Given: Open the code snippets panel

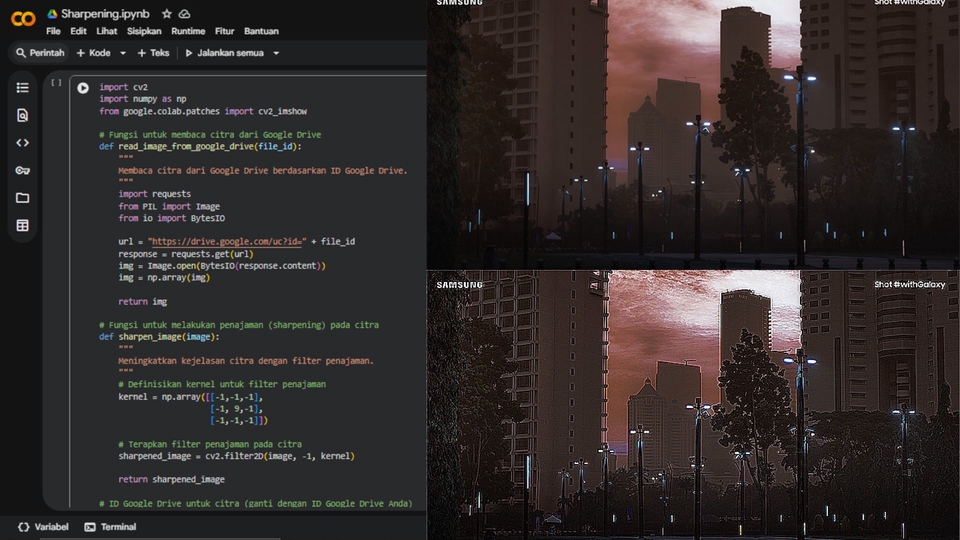Looking at the screenshot, I should 22,143.
